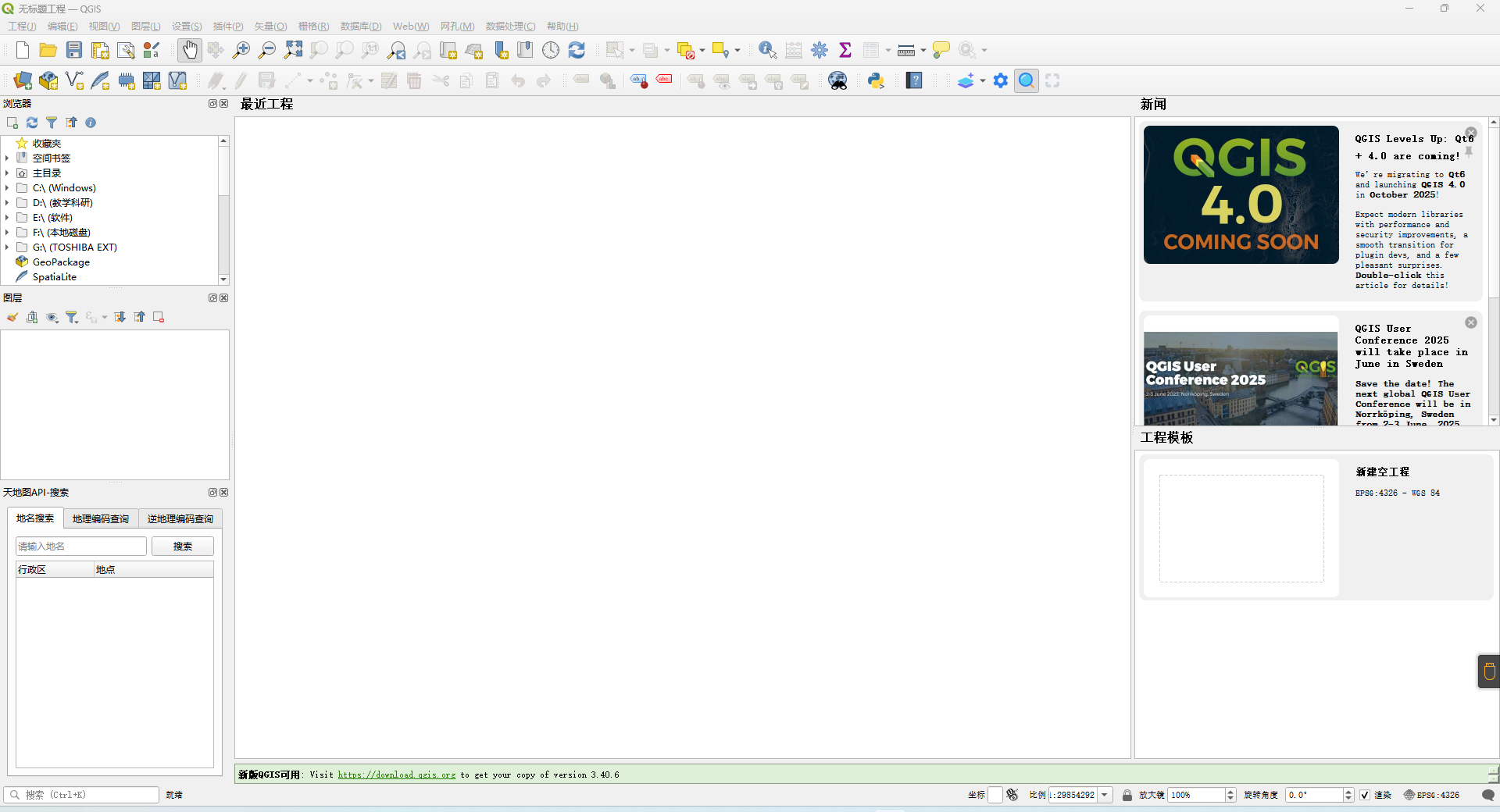Open the blue gear plugin settings icon

click(1001, 80)
